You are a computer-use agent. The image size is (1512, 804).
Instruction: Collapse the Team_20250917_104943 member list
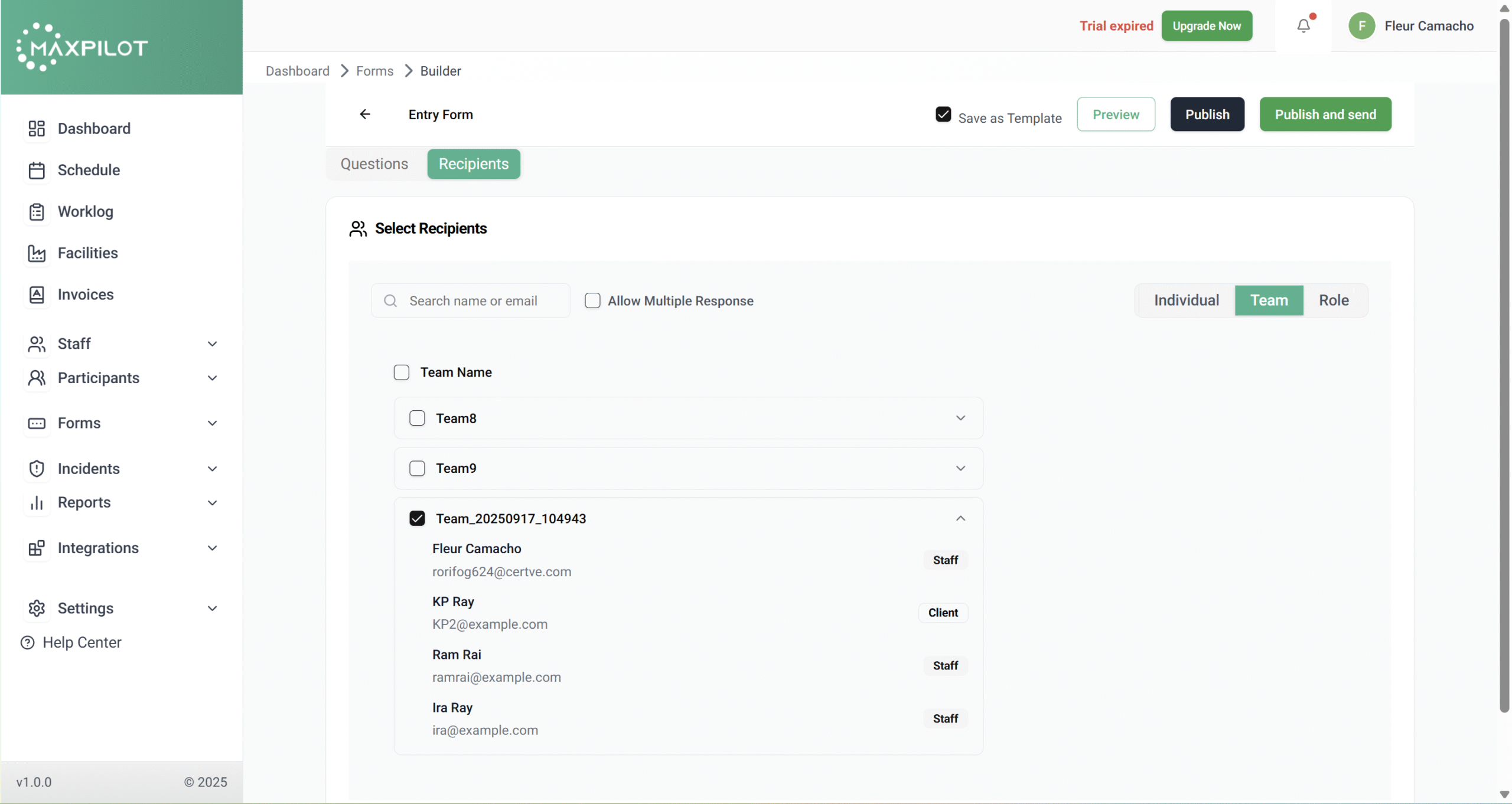pyautogui.click(x=960, y=518)
